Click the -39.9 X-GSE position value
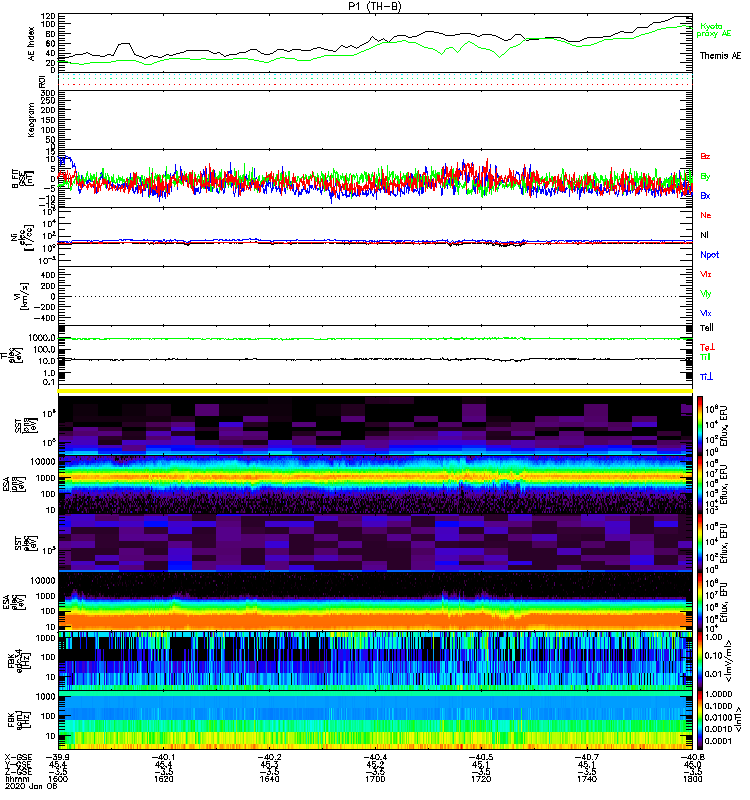The image size is (750, 800). 58,757
